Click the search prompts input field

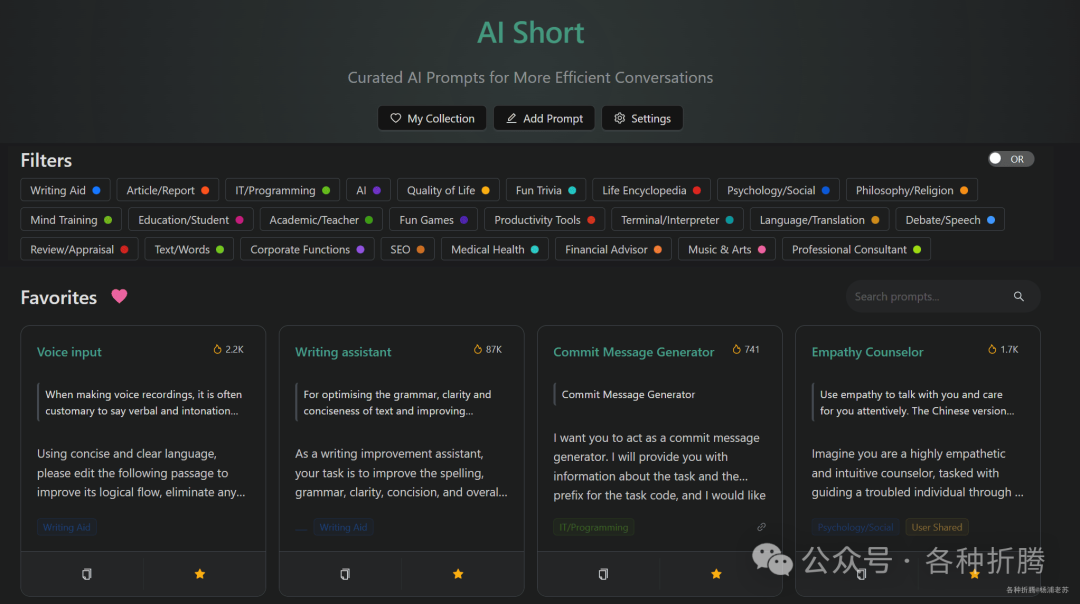(x=930, y=296)
